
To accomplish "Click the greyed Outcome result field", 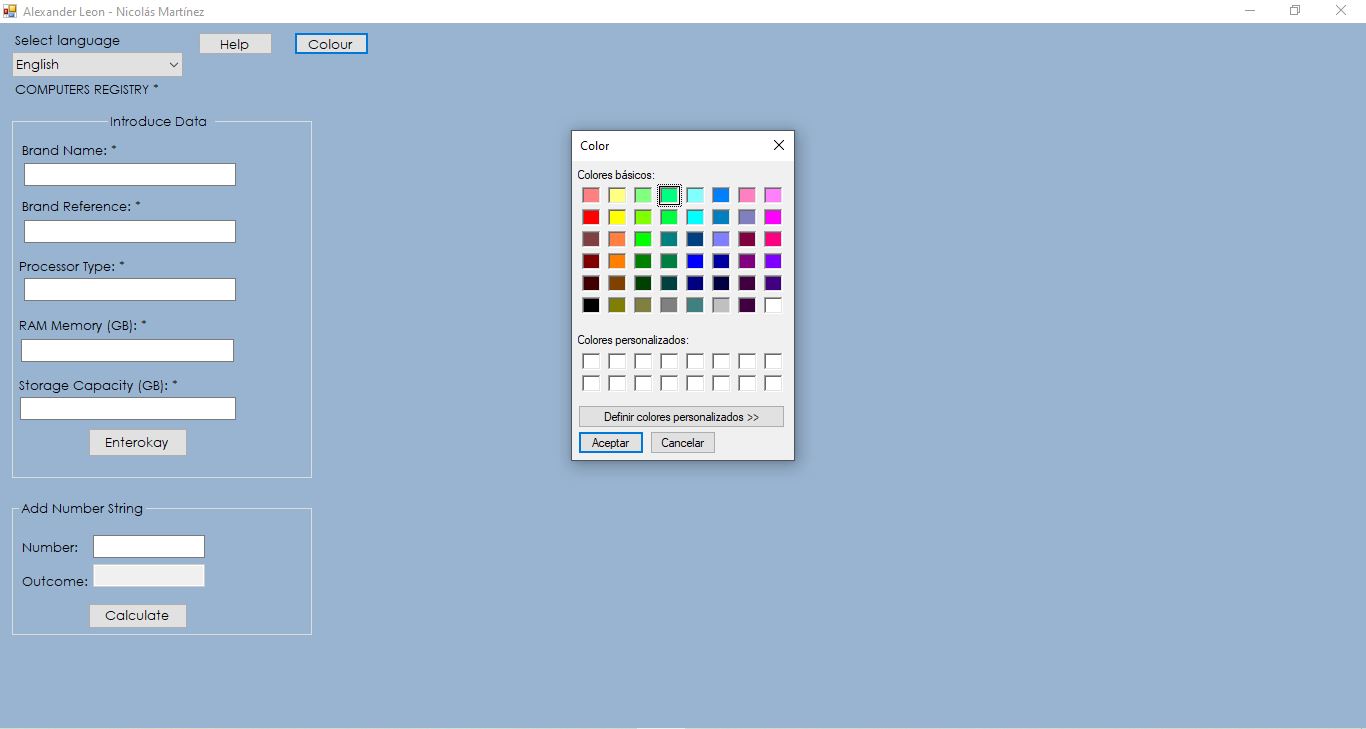I will point(149,576).
